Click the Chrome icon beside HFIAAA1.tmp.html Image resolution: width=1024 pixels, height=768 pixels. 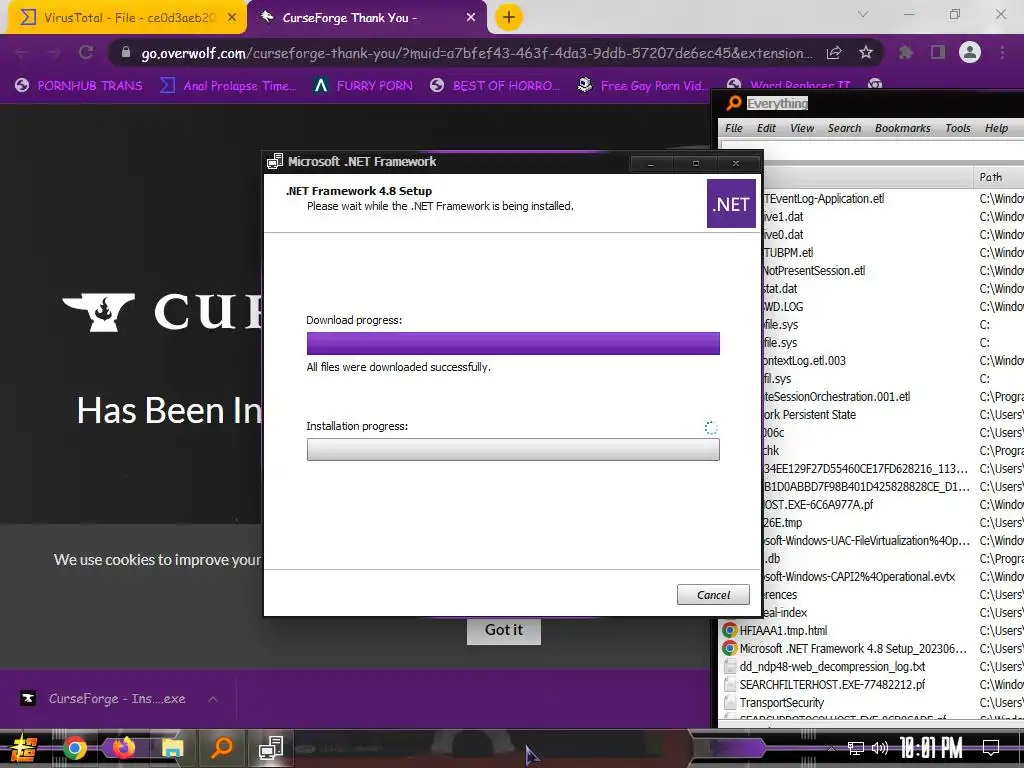coord(729,631)
